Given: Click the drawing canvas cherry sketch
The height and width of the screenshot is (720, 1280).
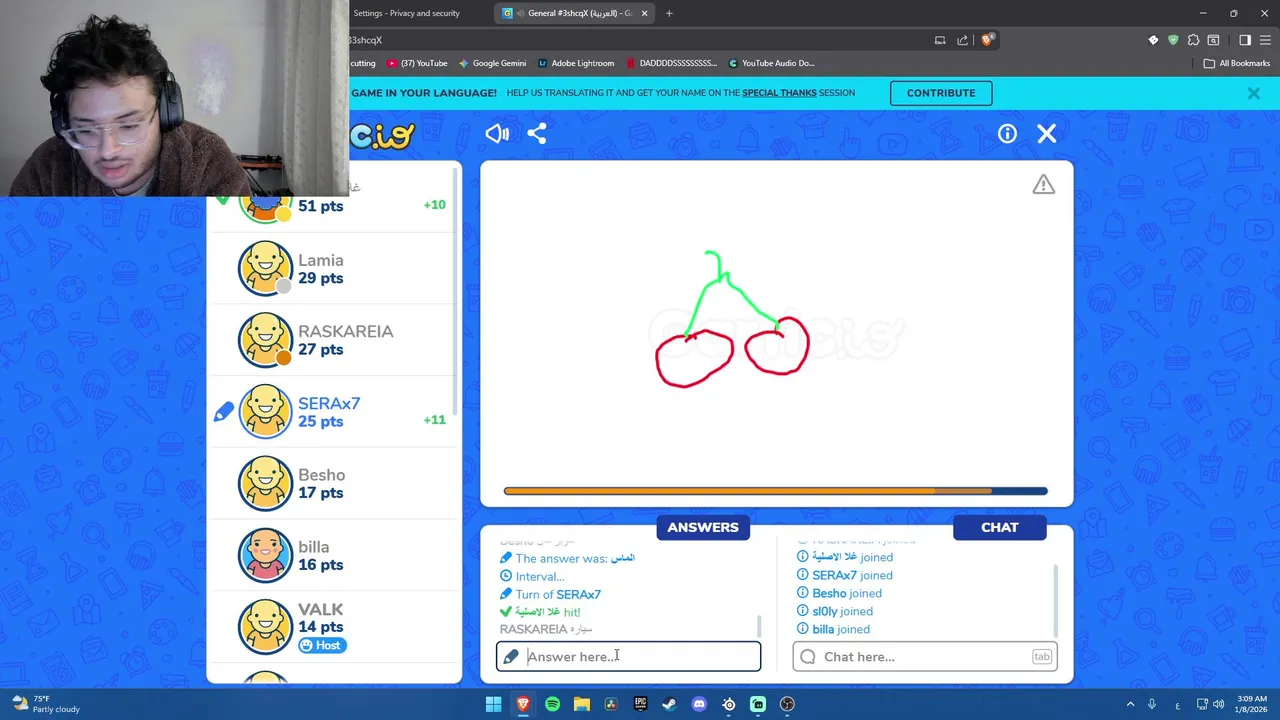Looking at the screenshot, I should point(732,320).
